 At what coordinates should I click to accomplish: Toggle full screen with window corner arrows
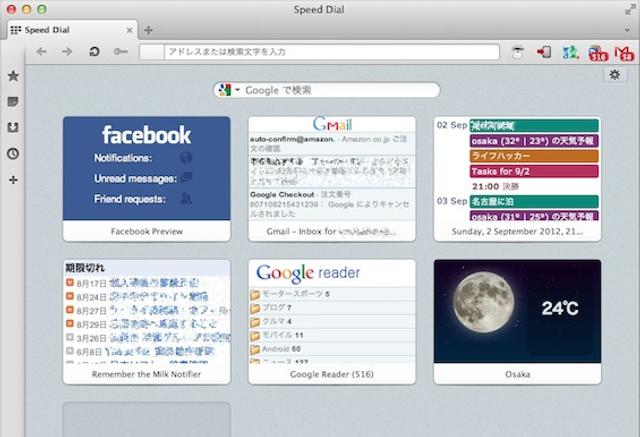click(x=630, y=9)
